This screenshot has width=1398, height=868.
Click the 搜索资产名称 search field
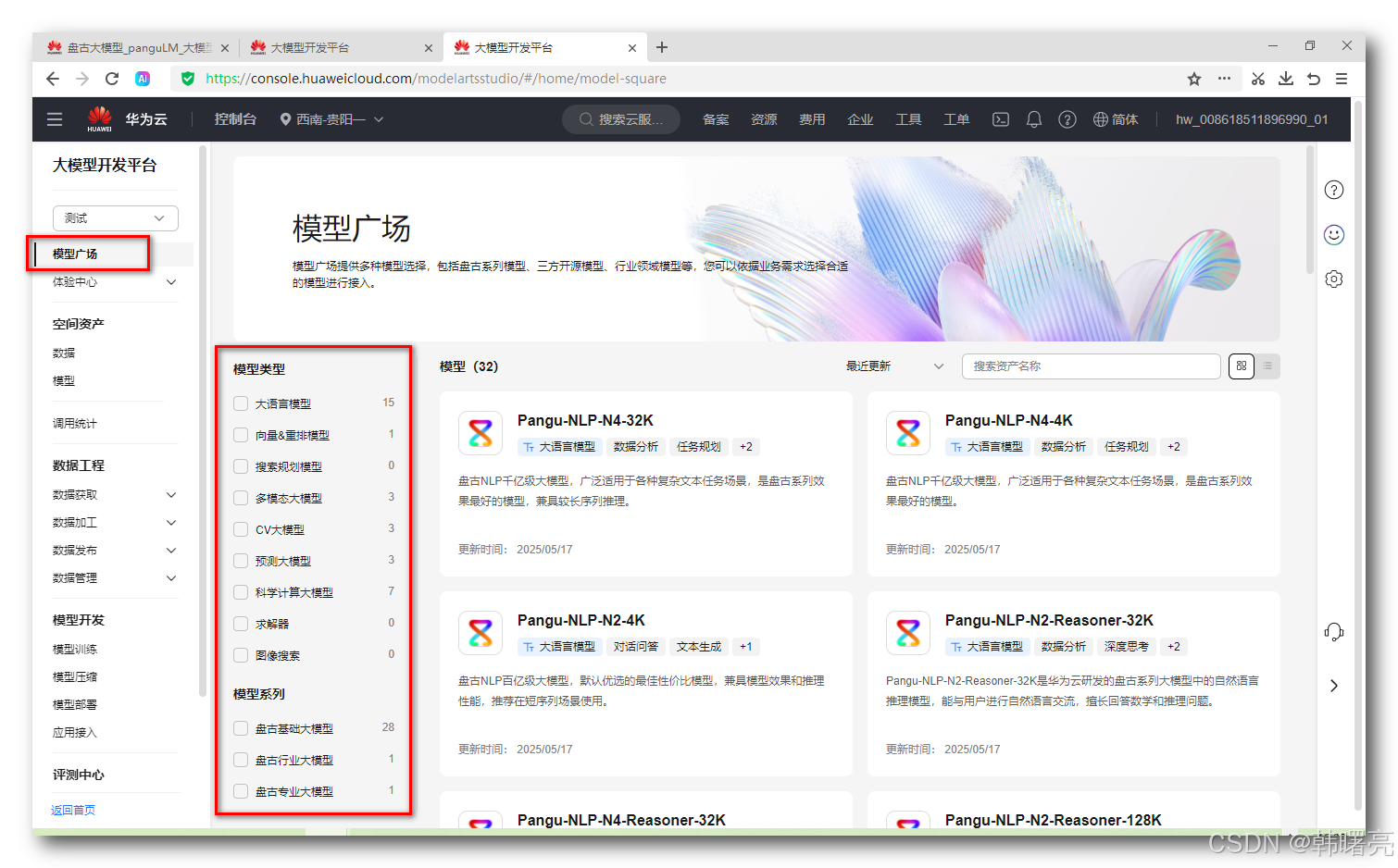click(x=1091, y=366)
